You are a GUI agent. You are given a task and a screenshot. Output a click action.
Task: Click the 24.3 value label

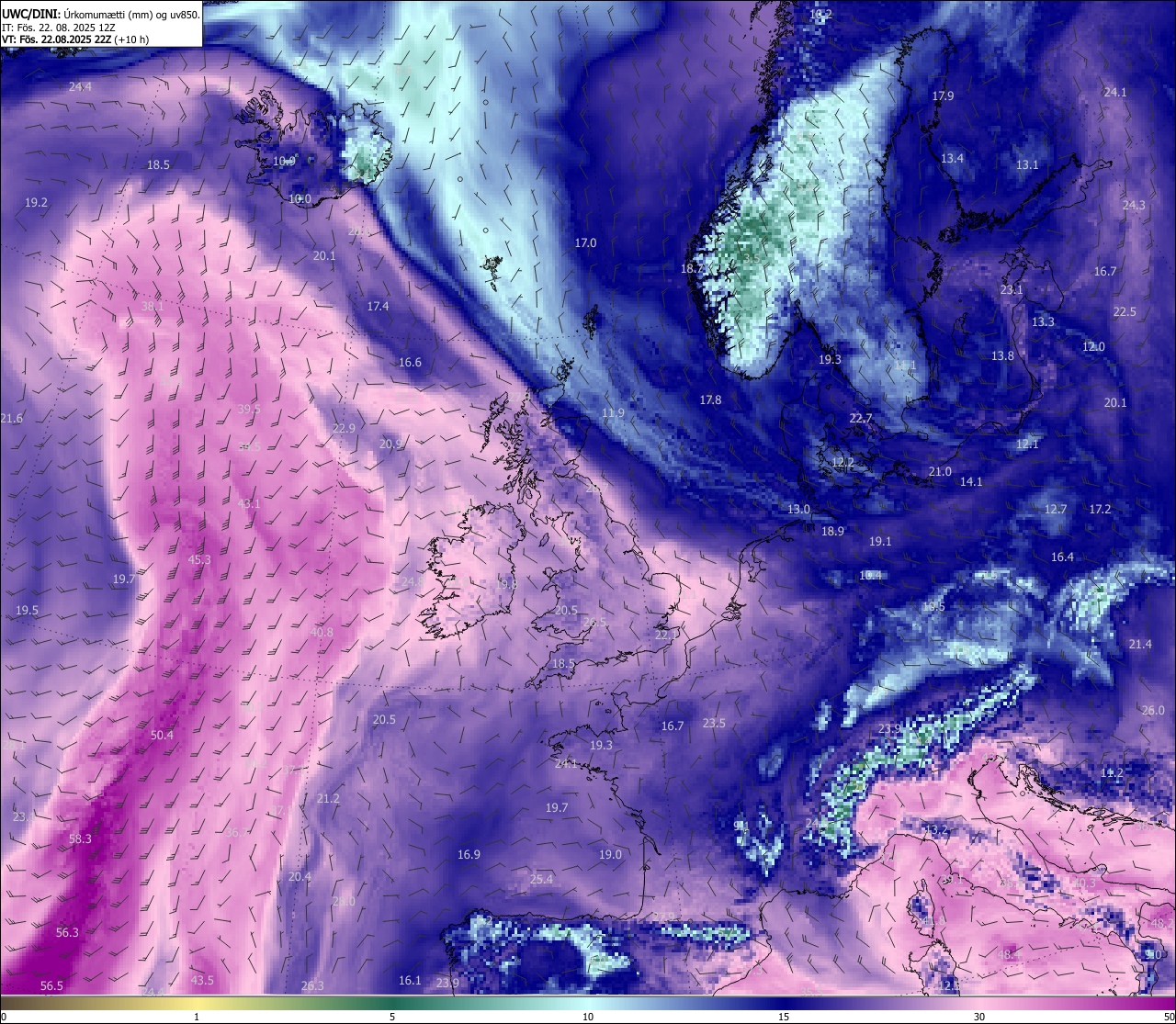coord(1134,206)
